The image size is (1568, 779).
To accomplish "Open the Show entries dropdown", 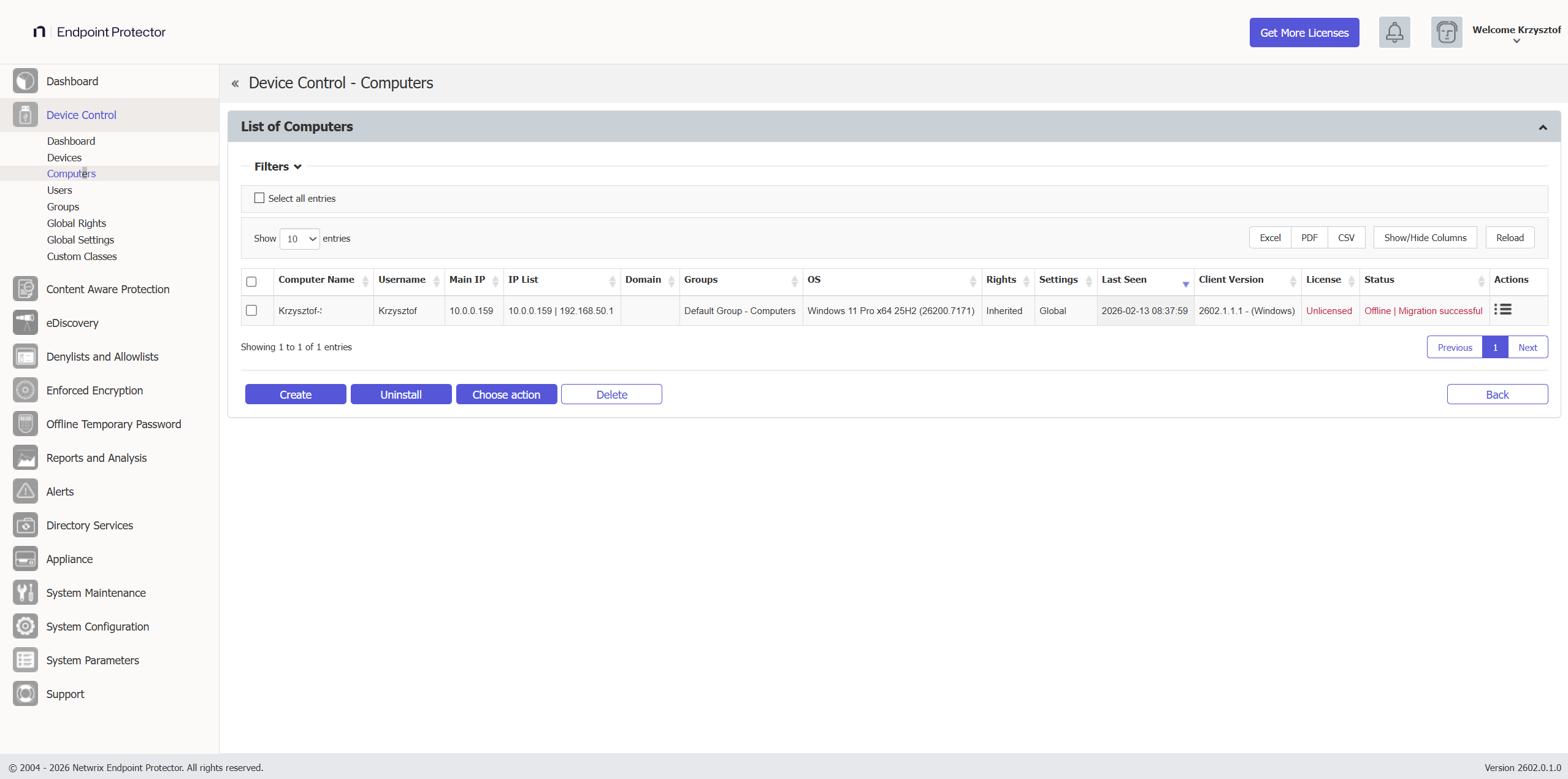I will tap(299, 238).
